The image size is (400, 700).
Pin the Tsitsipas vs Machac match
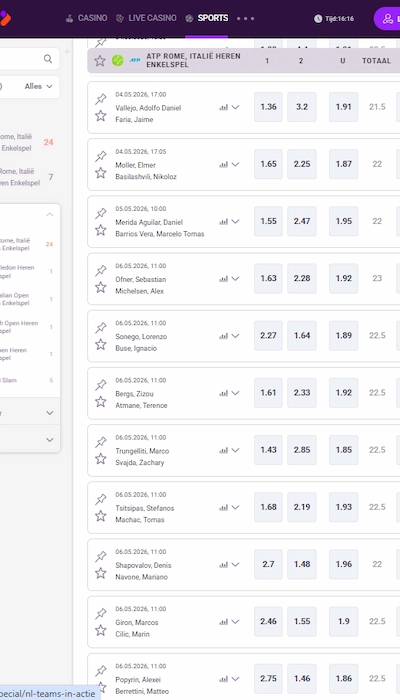point(101,499)
